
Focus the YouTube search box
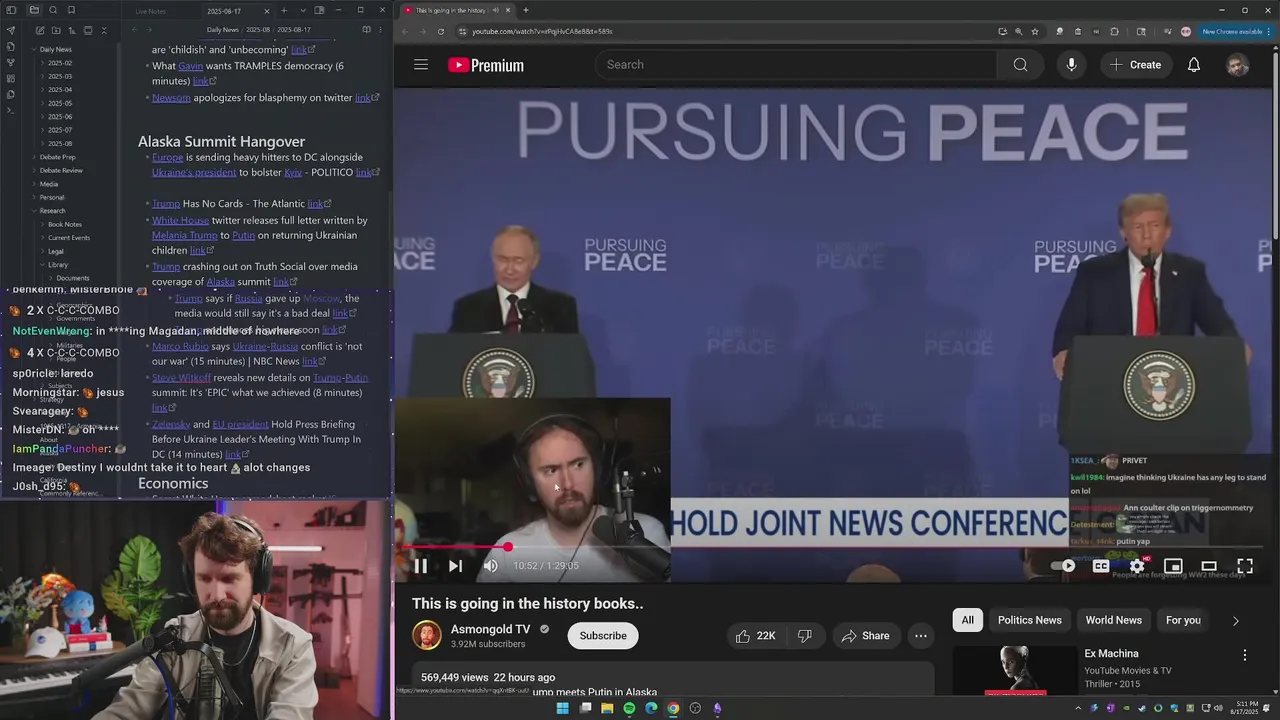(796, 65)
